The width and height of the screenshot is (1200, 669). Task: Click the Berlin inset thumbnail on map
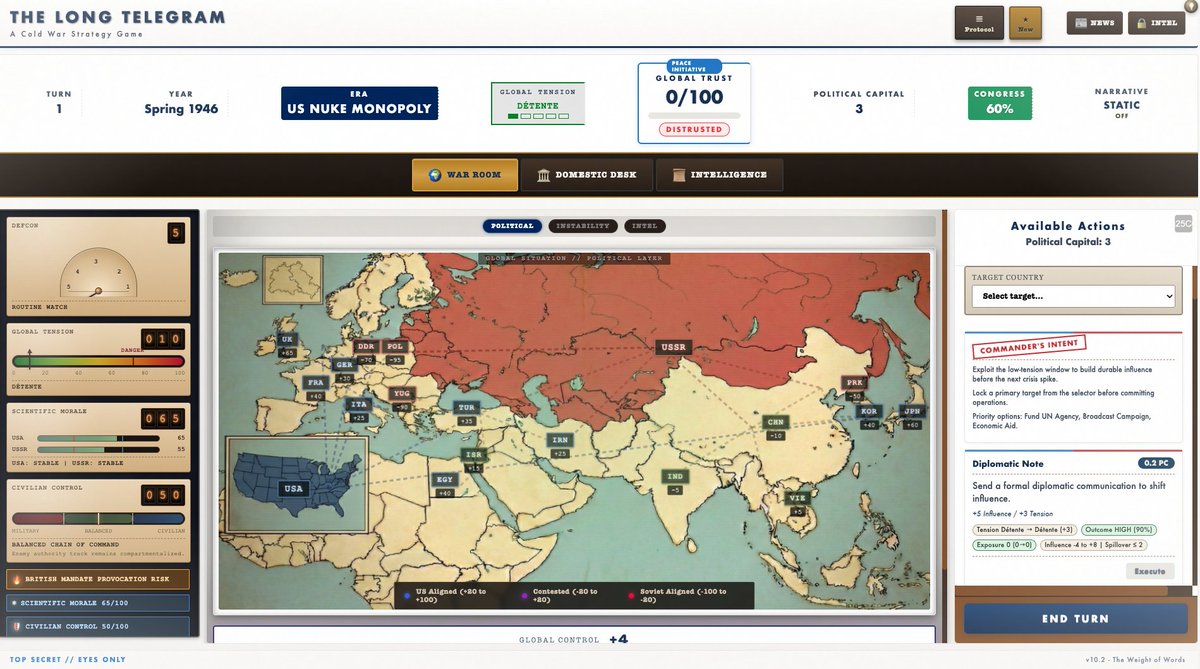(293, 278)
